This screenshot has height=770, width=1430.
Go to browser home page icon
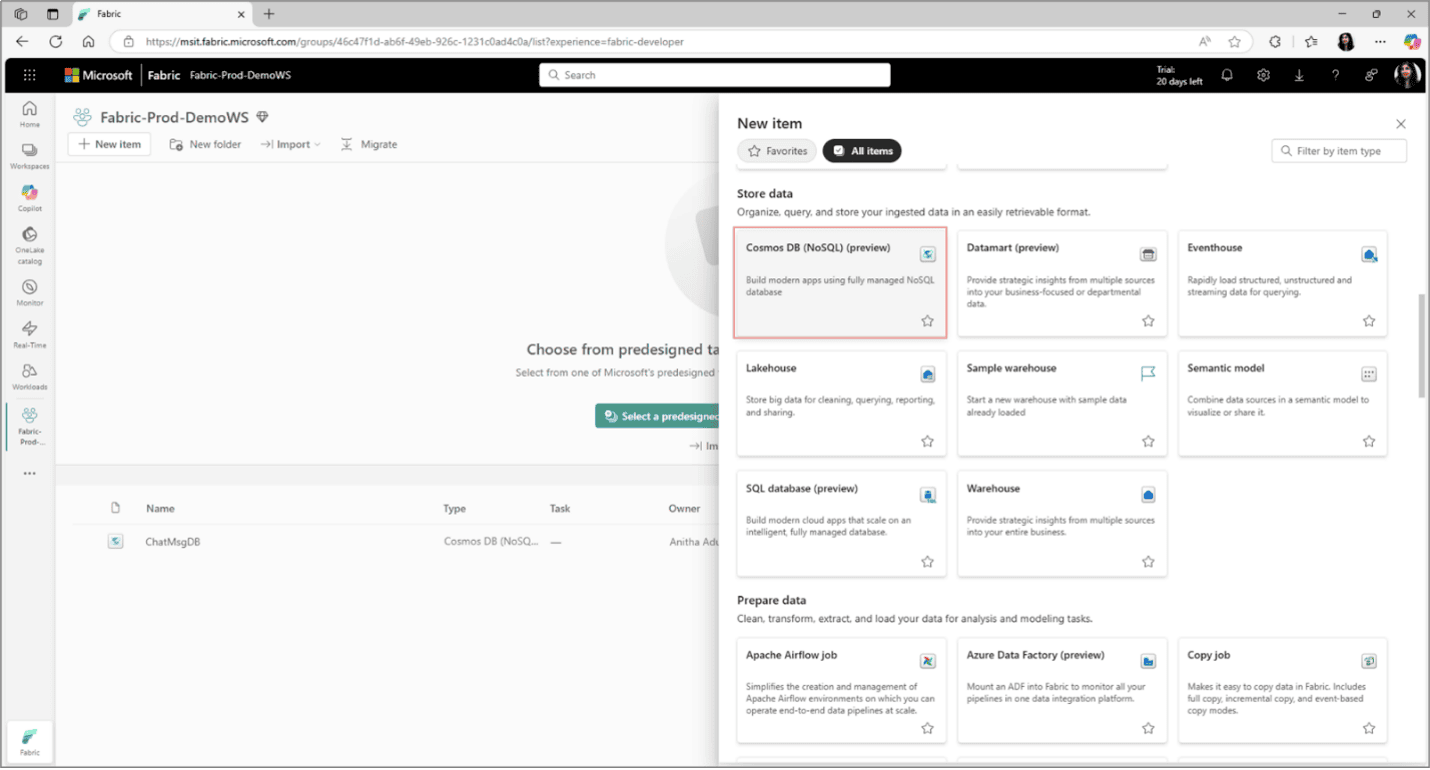click(x=89, y=42)
